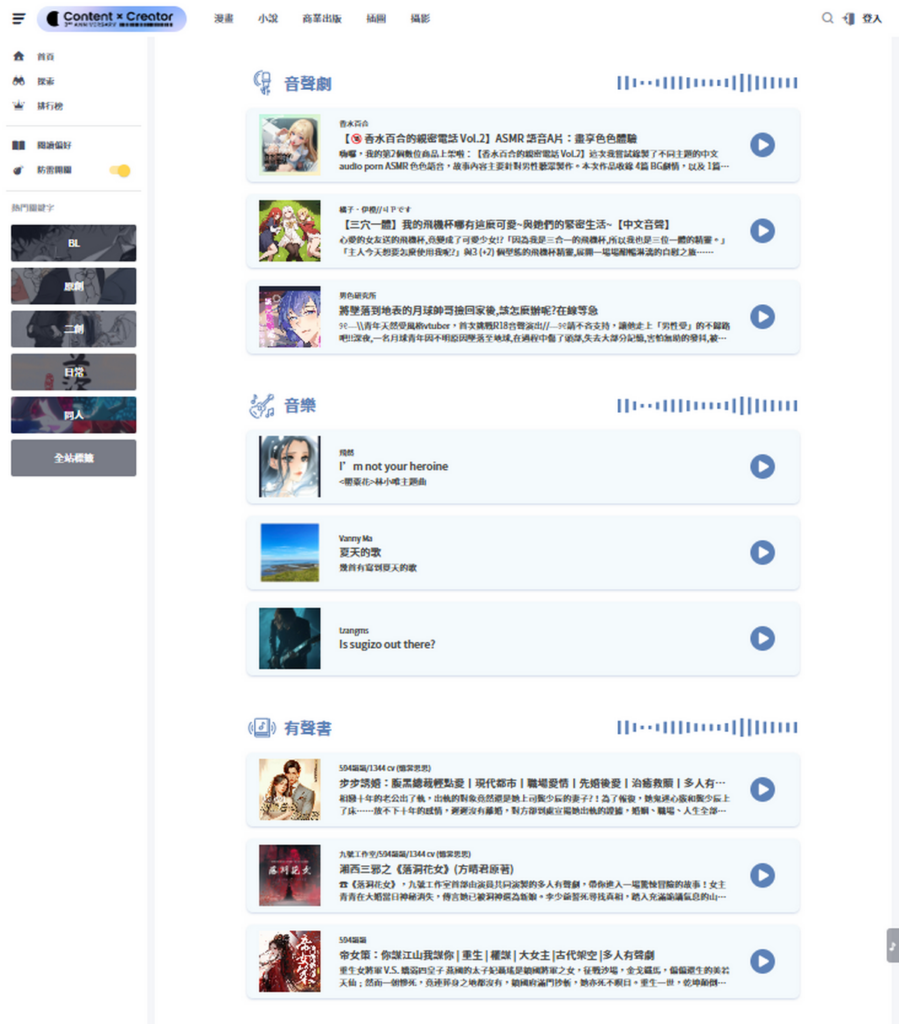Open the 落洞花女 red cover thumbnail
The image size is (899, 1024).
tap(290, 875)
